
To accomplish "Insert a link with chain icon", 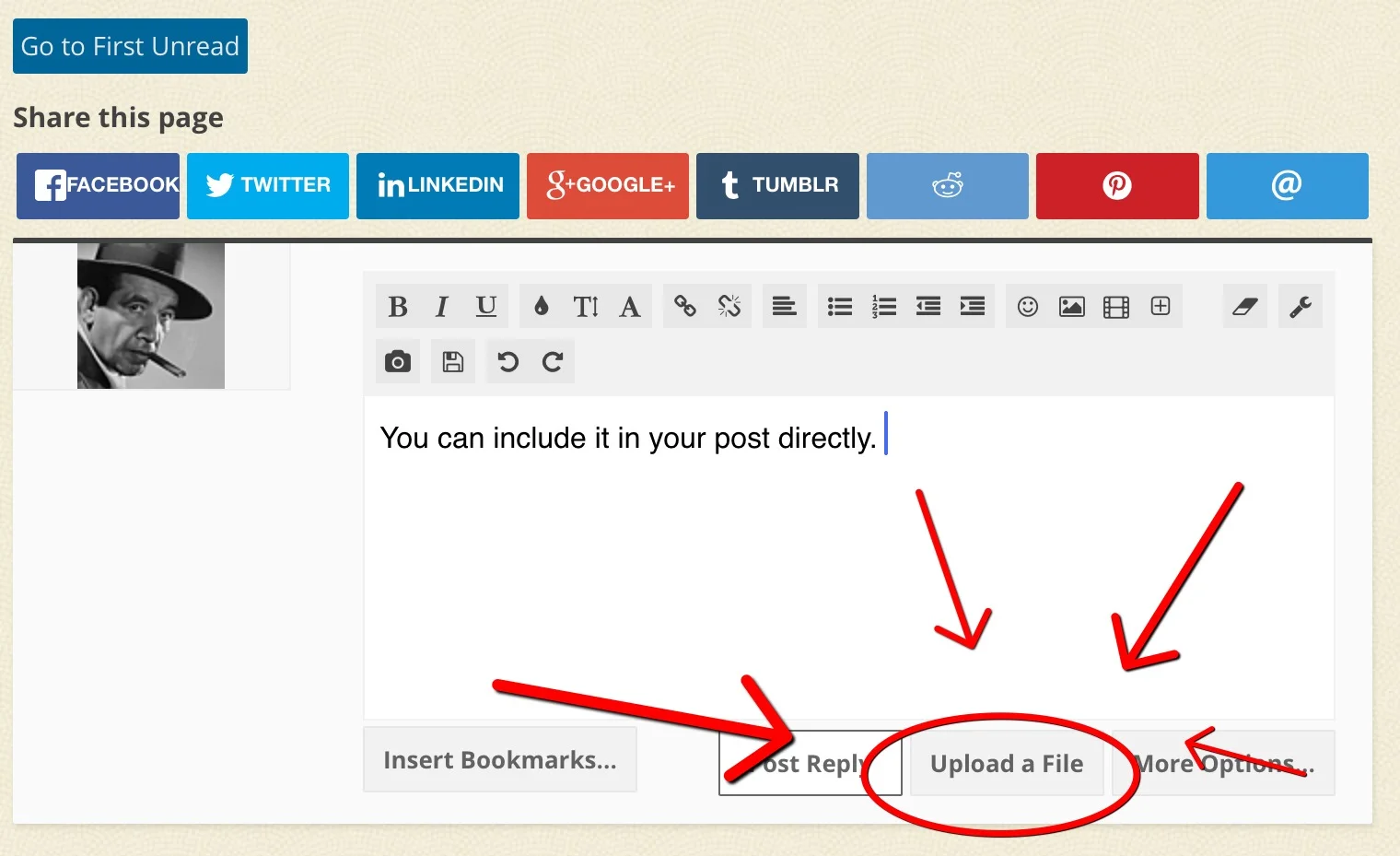I will (x=685, y=306).
